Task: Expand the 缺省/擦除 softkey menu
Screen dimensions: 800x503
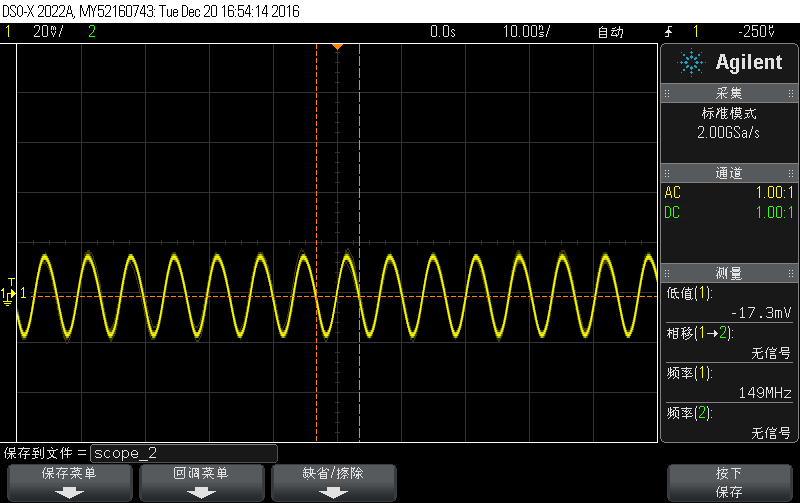Action: (x=334, y=483)
